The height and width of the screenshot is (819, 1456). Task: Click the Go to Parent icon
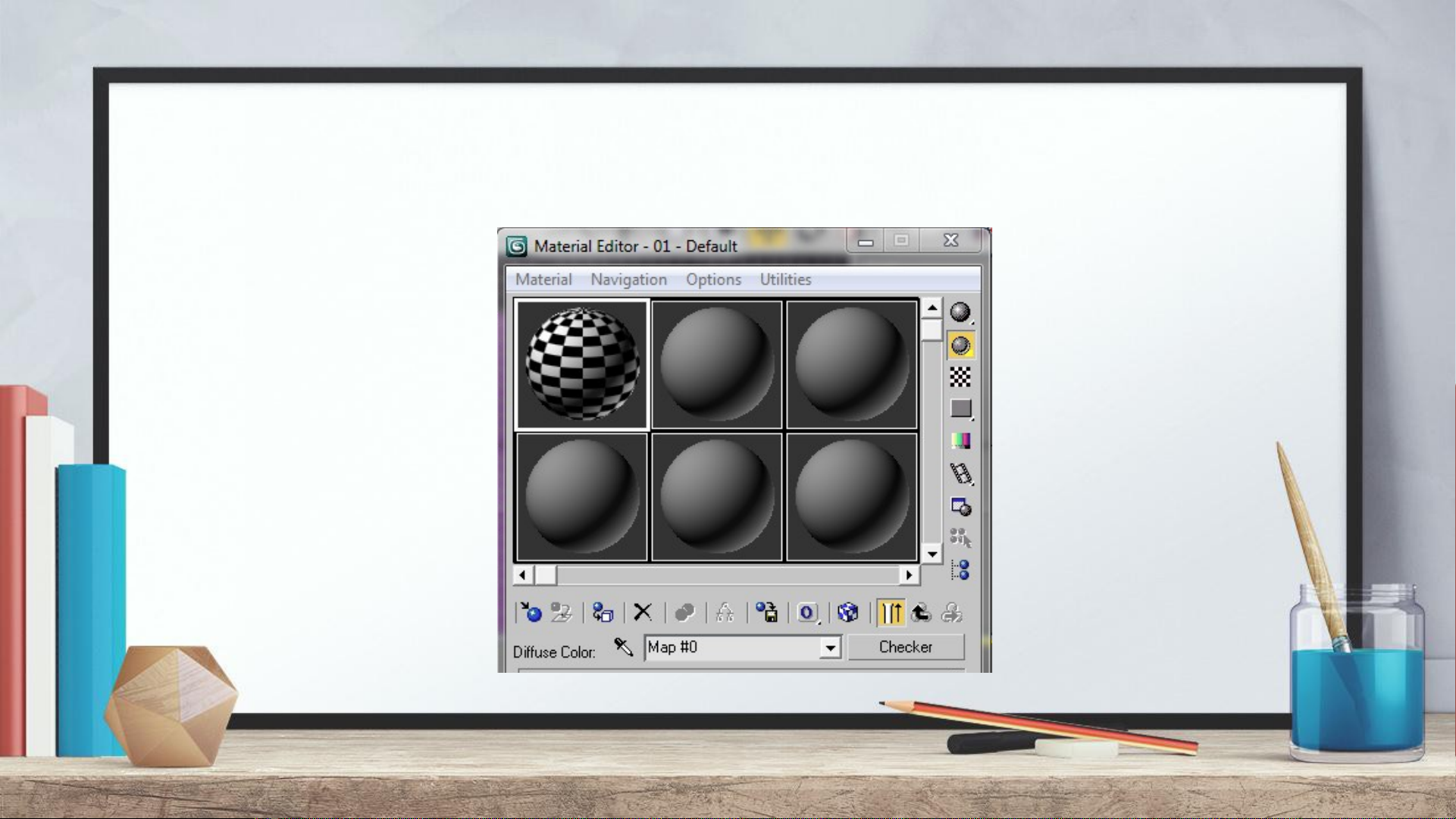pyautogui.click(x=921, y=612)
